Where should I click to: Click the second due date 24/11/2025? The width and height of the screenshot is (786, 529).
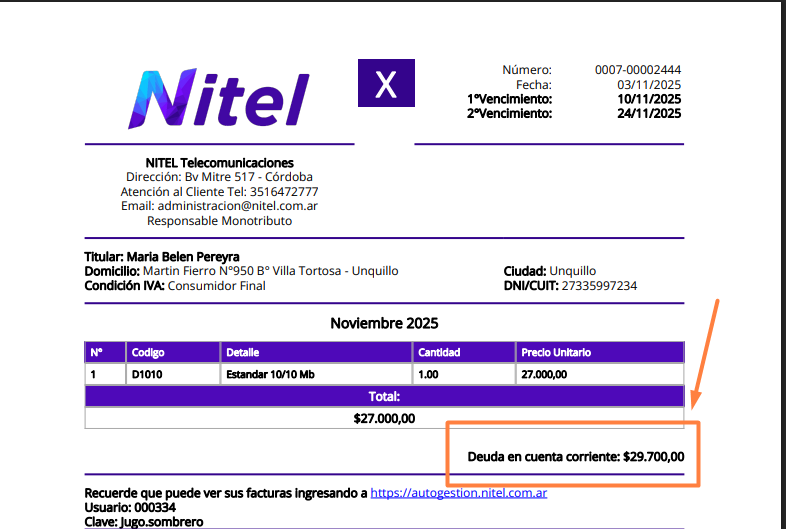coord(648,114)
